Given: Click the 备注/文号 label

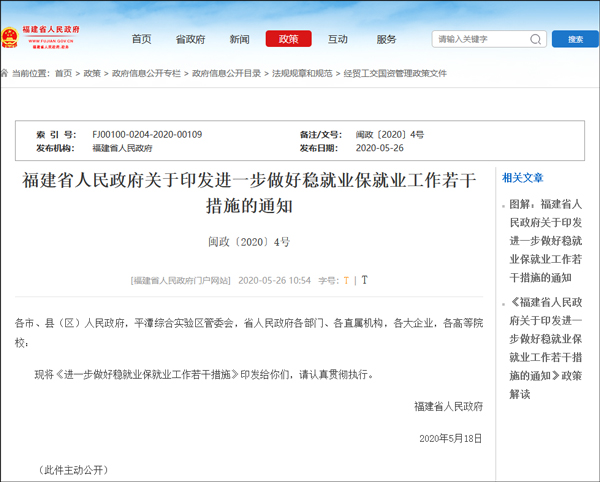Looking at the screenshot, I should point(321,135).
